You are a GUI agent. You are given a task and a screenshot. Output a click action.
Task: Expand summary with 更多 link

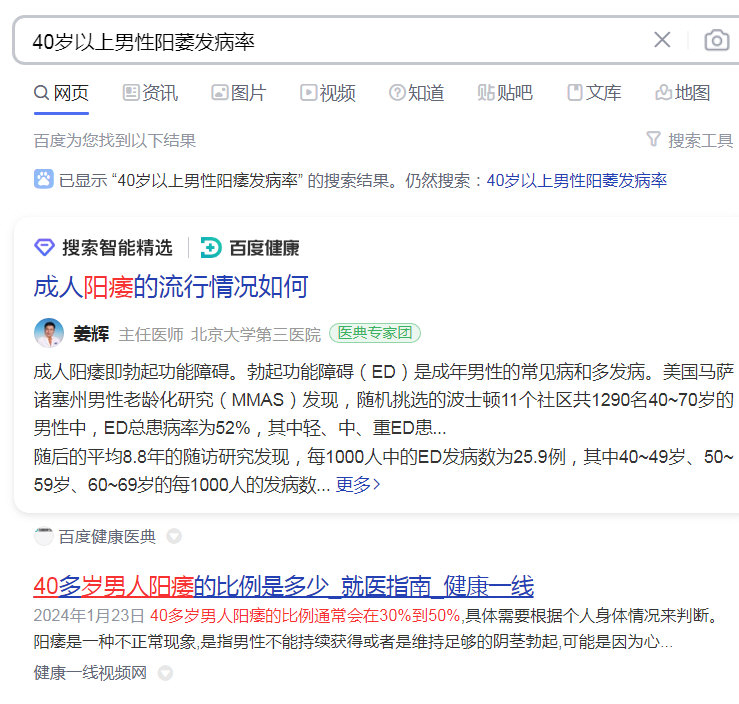pyautogui.click(x=358, y=485)
